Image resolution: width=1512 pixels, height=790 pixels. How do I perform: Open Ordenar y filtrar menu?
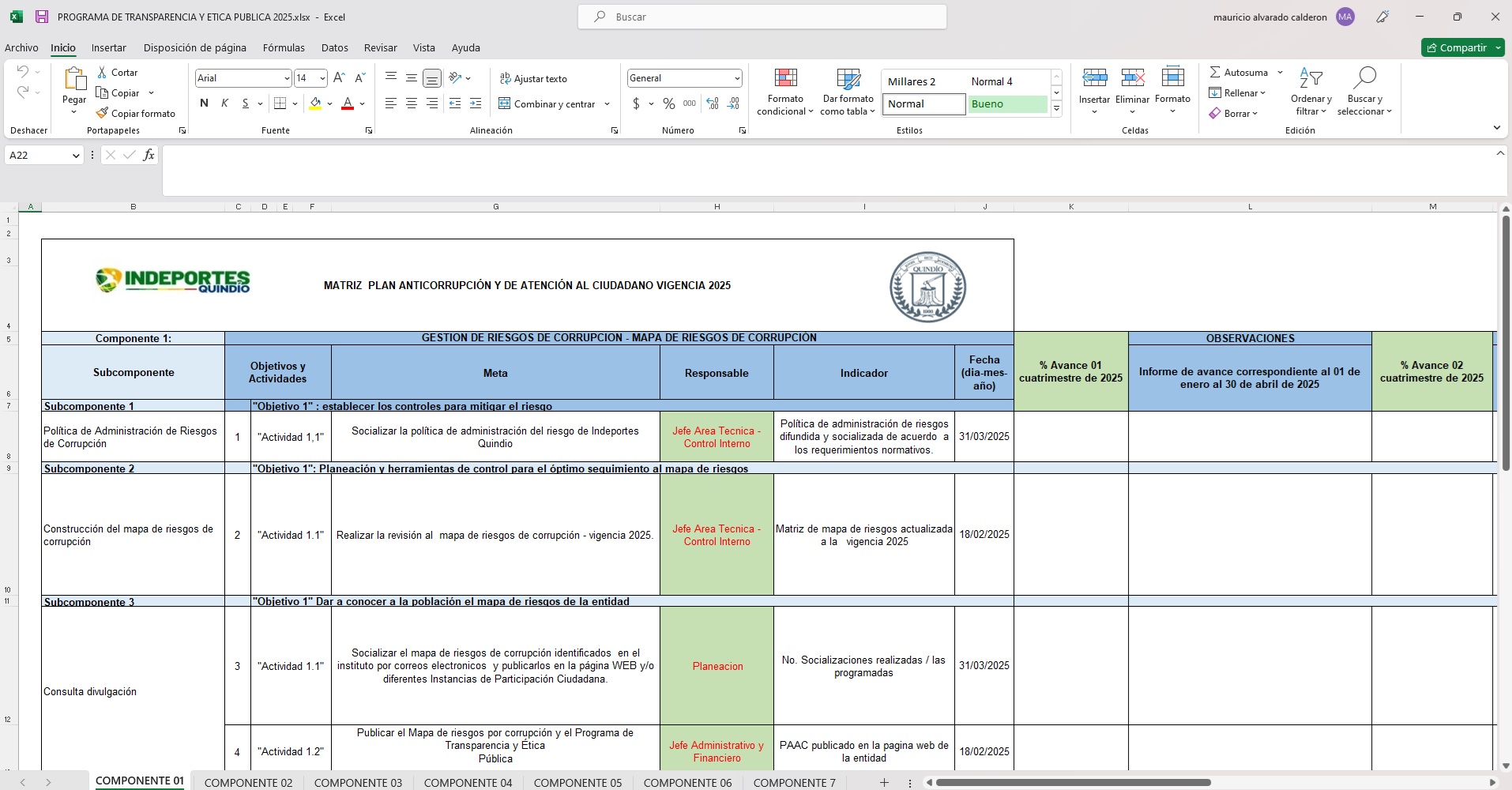click(x=1311, y=91)
